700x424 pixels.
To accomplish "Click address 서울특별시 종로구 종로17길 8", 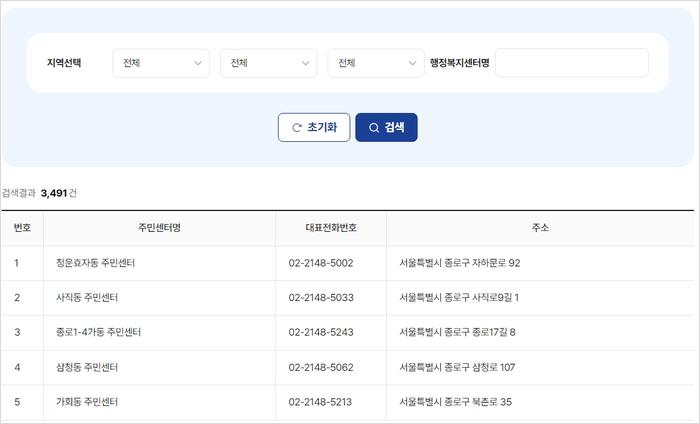I will click(x=457, y=332).
